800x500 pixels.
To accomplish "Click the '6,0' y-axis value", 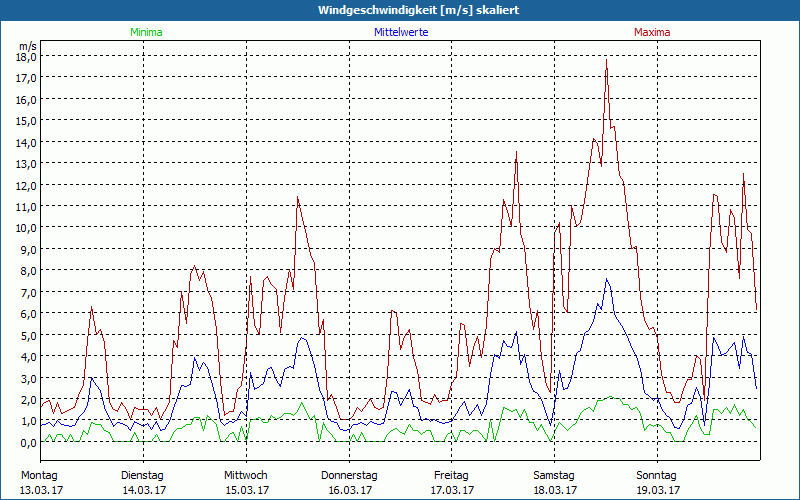I will point(30,314).
